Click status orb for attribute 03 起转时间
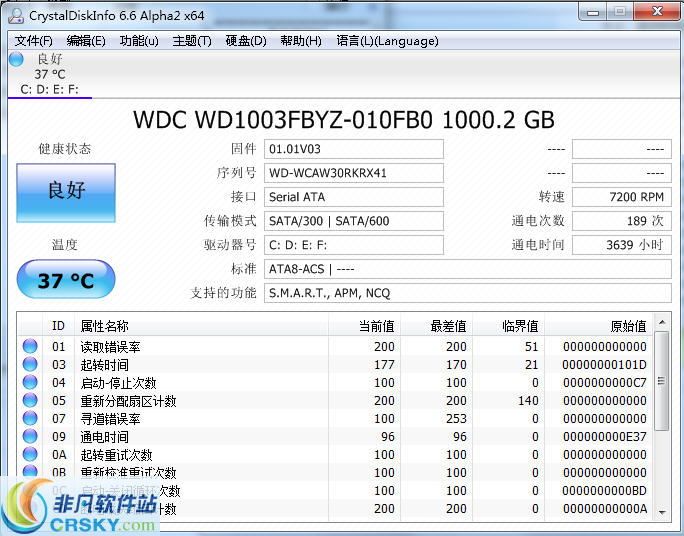 click(30, 364)
